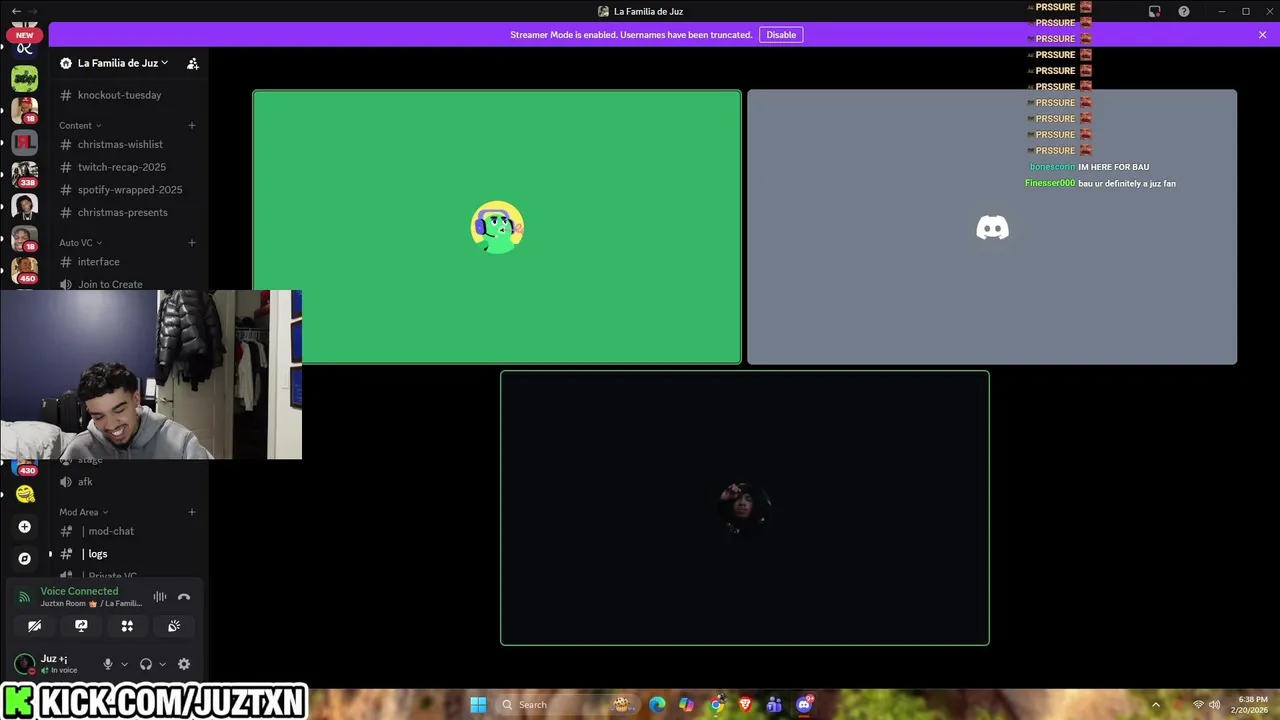The image size is (1280, 720).
Task: Mute the microphone
Action: point(108,664)
